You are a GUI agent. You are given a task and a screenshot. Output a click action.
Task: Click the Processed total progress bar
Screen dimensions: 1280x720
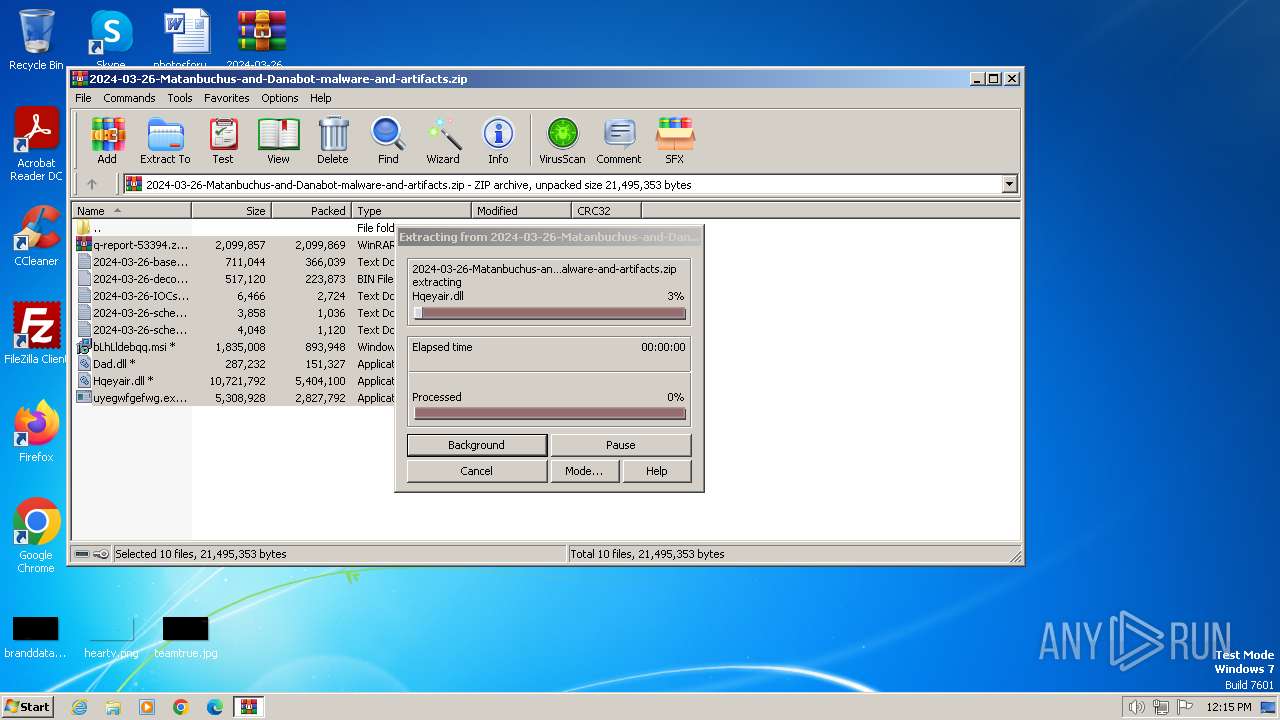tap(550, 413)
